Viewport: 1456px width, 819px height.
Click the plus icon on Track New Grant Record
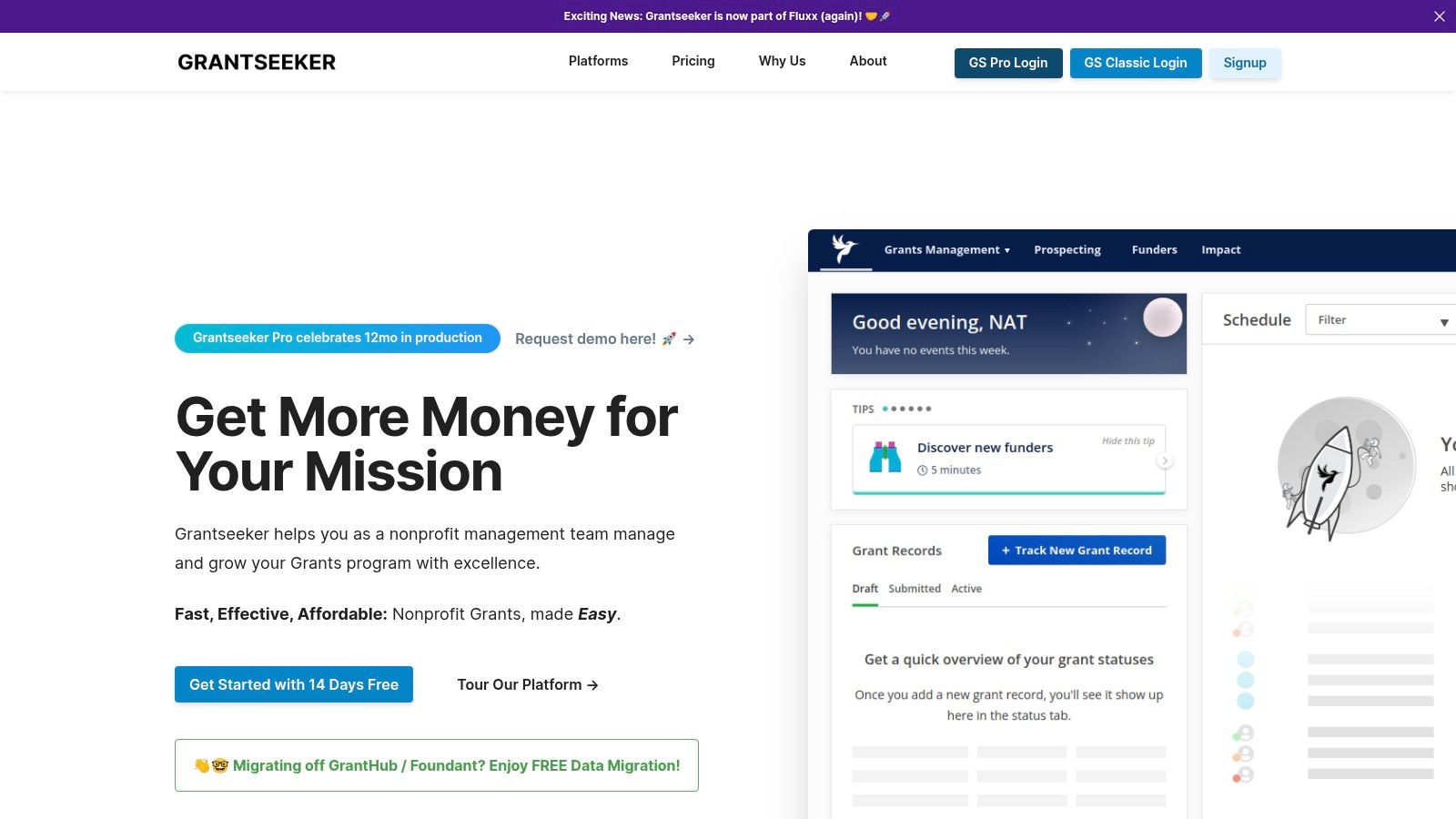point(1005,550)
